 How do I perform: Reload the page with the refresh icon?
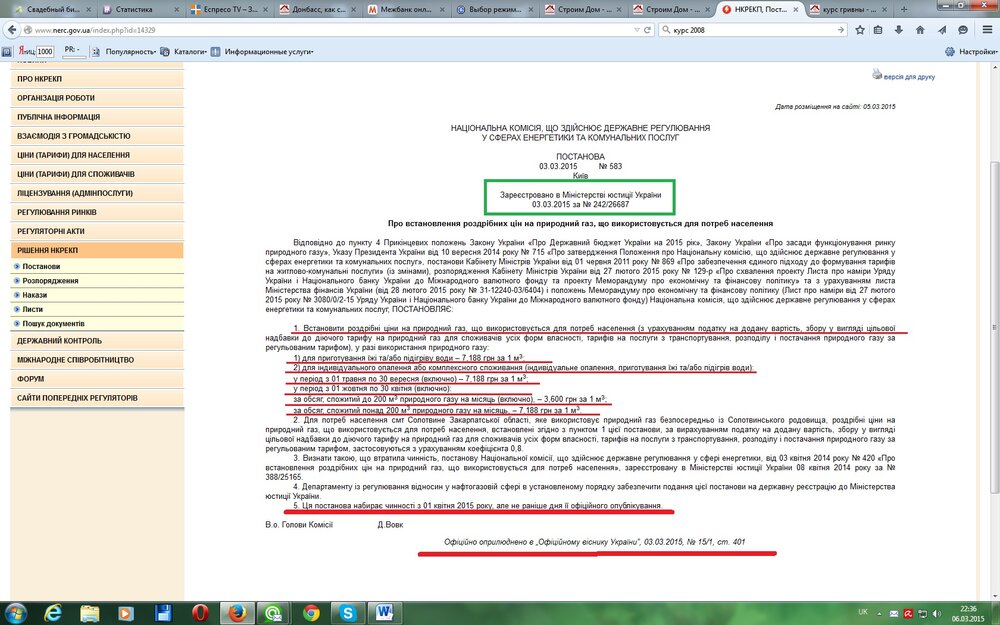click(x=647, y=30)
